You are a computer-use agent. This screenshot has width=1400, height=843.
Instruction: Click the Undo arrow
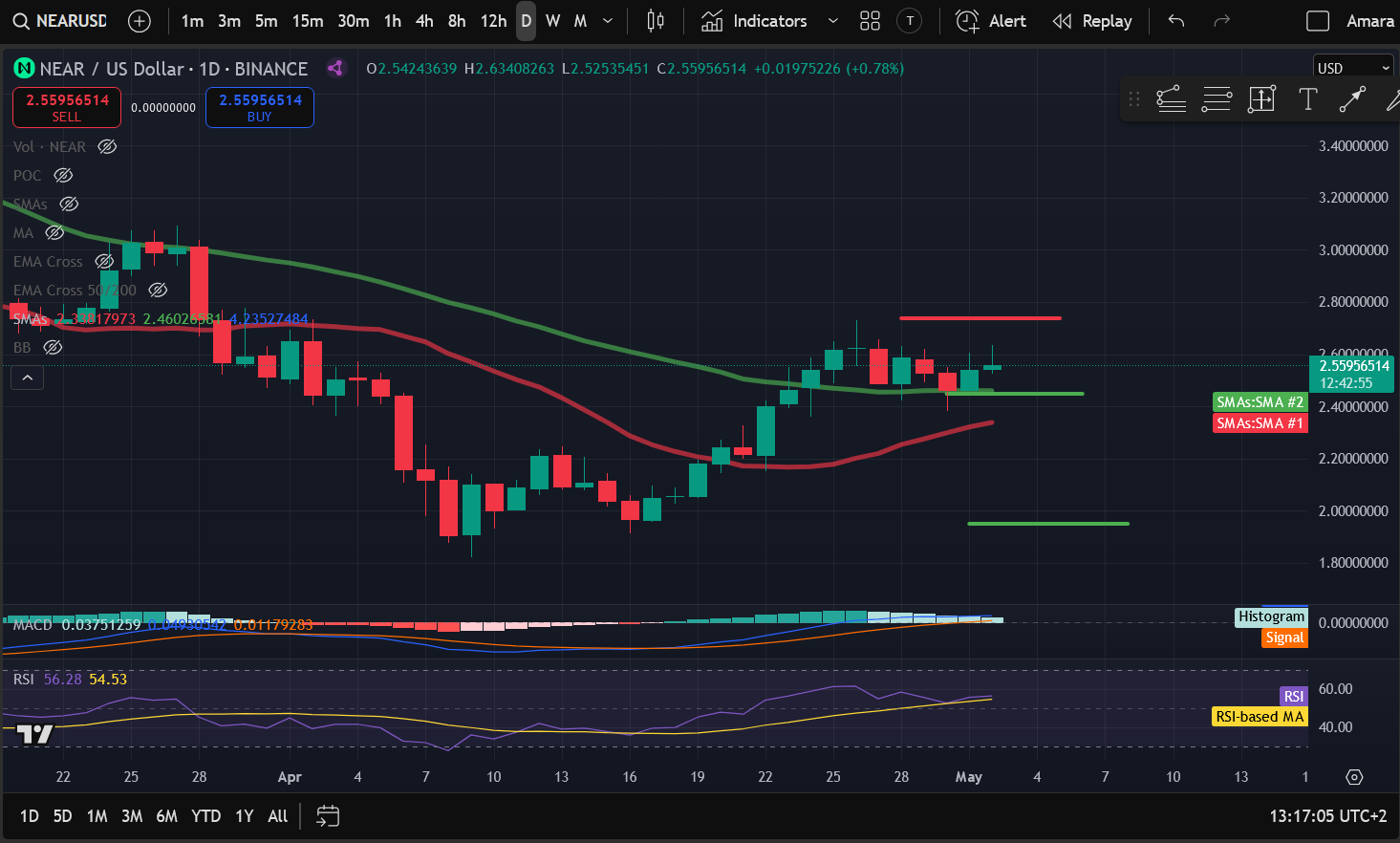[x=1176, y=21]
